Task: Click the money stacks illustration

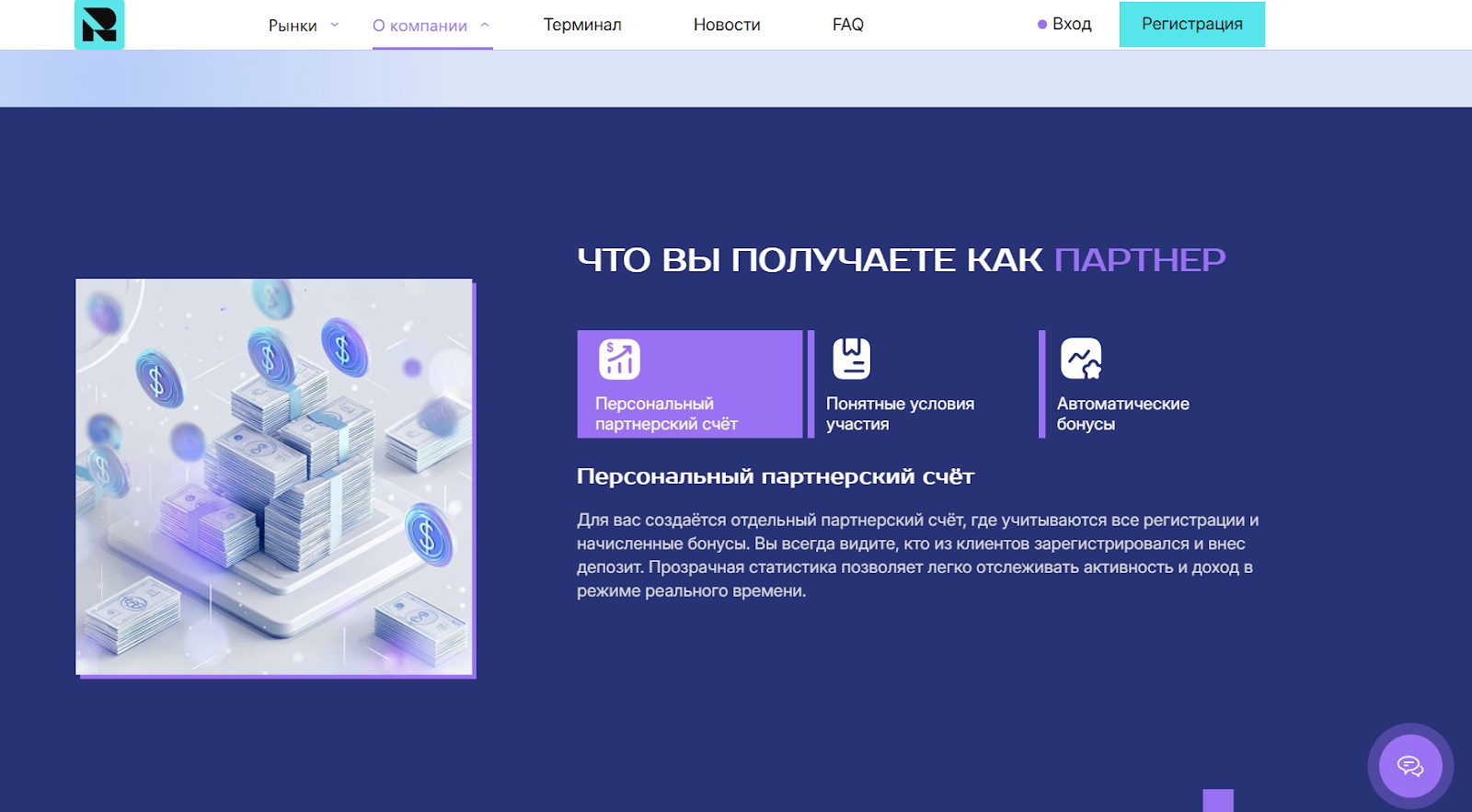Action: [274, 476]
